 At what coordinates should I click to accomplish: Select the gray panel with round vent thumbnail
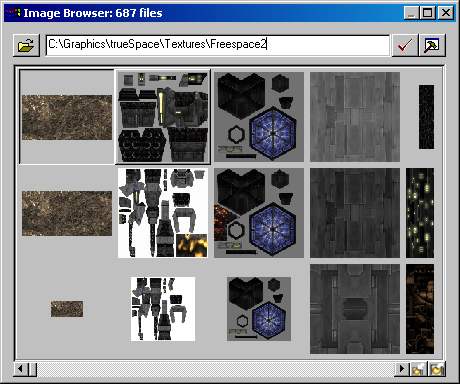(355, 309)
